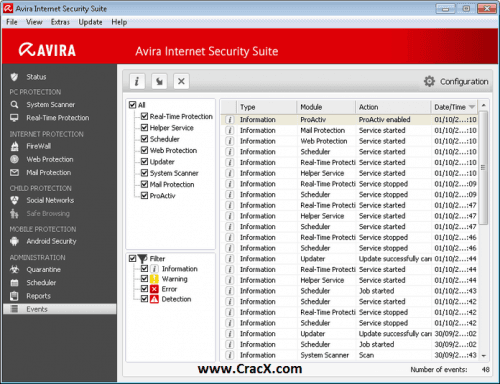Select Android Security in the sidebar

pyautogui.click(x=51, y=241)
